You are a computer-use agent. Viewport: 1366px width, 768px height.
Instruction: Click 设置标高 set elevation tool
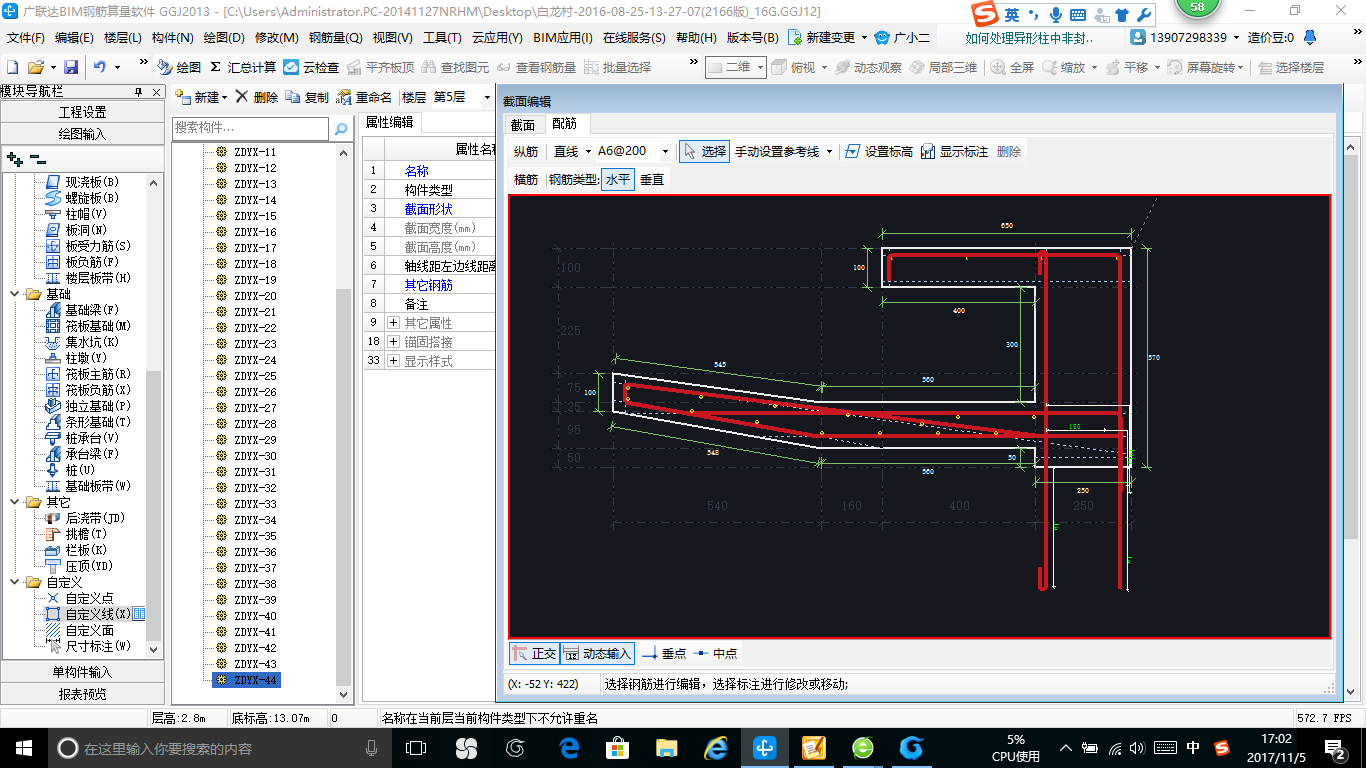click(879, 151)
